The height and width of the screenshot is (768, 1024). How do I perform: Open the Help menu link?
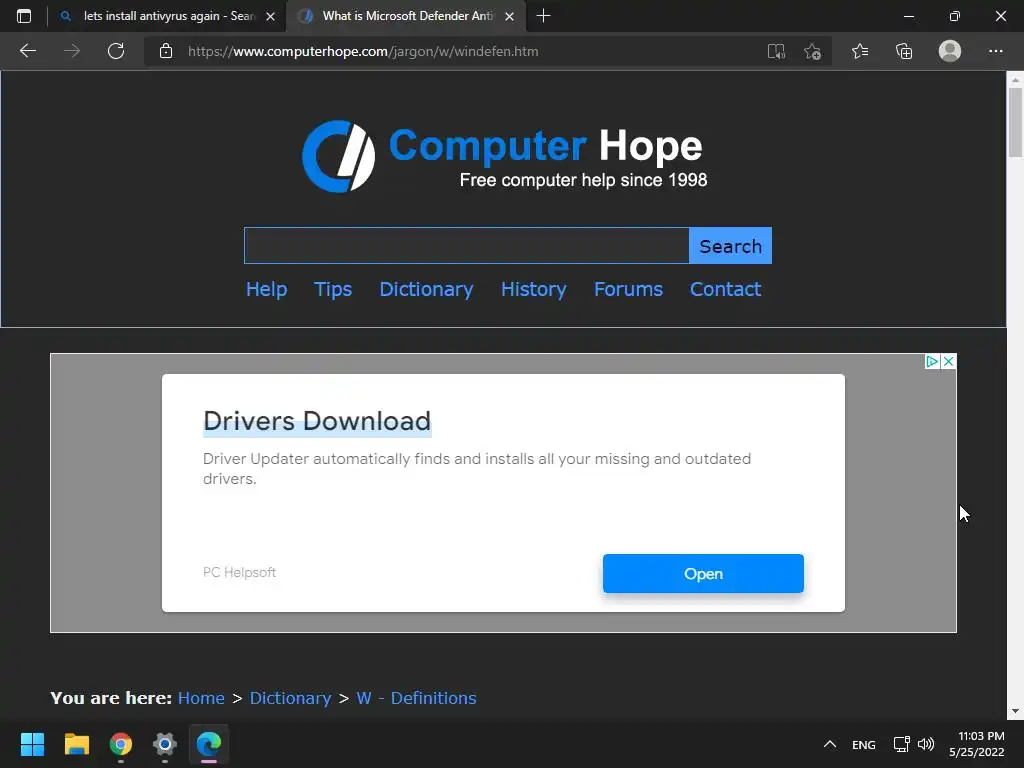click(x=266, y=289)
